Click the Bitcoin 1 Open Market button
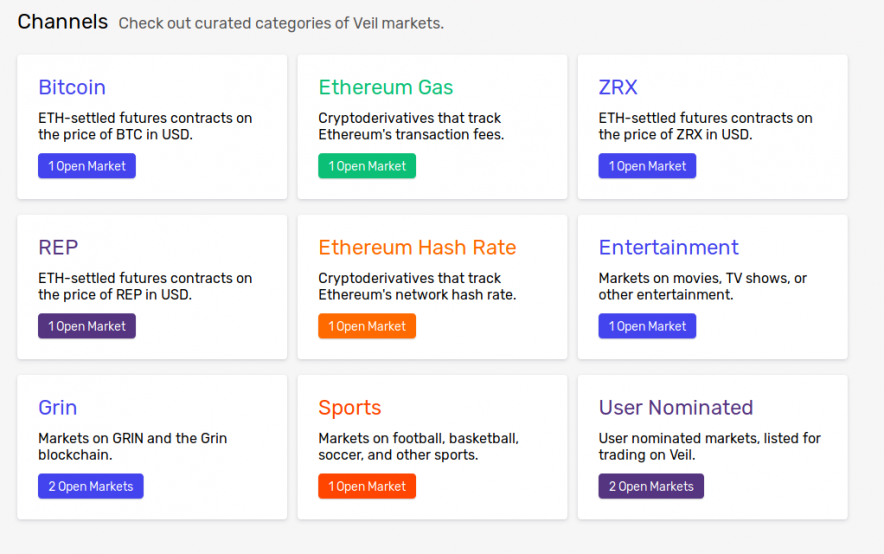 pyautogui.click(x=87, y=166)
